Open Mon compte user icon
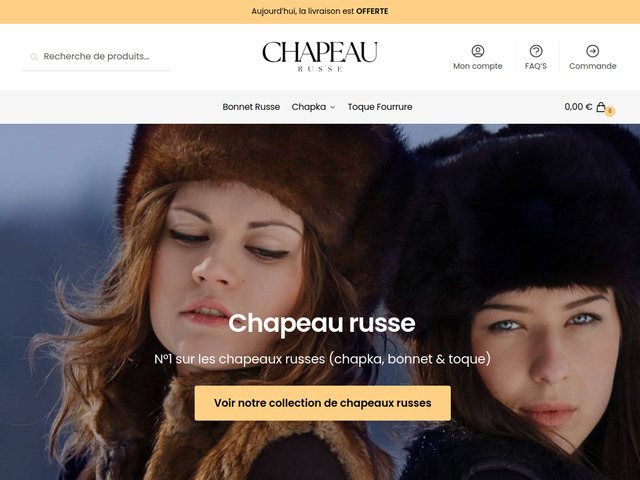Viewport: 640px width, 480px height. tap(478, 51)
